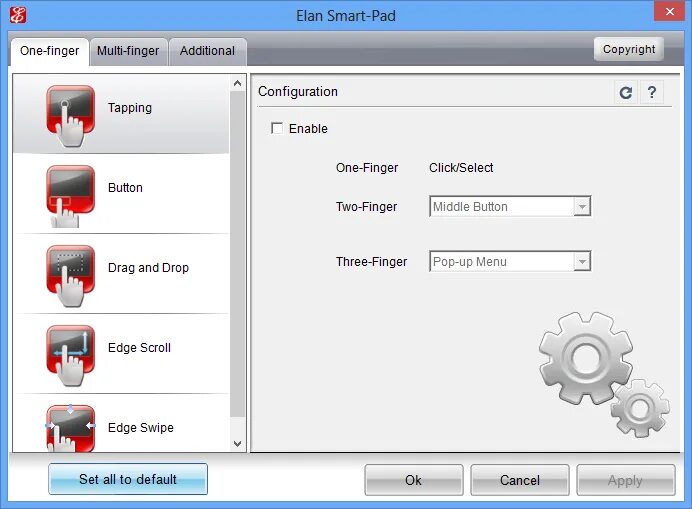
Task: Click the One-Finger label text
Action: (x=367, y=168)
